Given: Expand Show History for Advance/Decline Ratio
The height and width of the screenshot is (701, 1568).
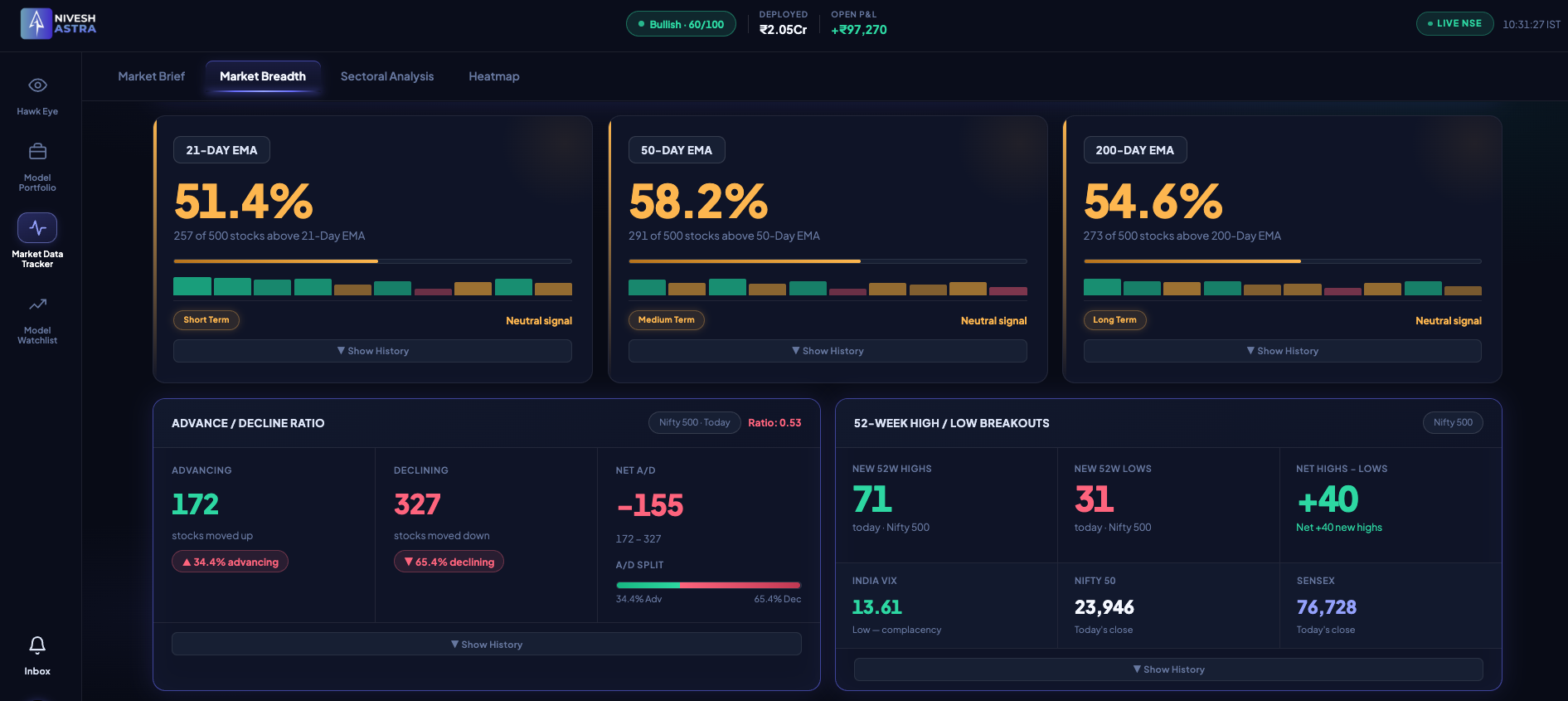Looking at the screenshot, I should click(487, 645).
